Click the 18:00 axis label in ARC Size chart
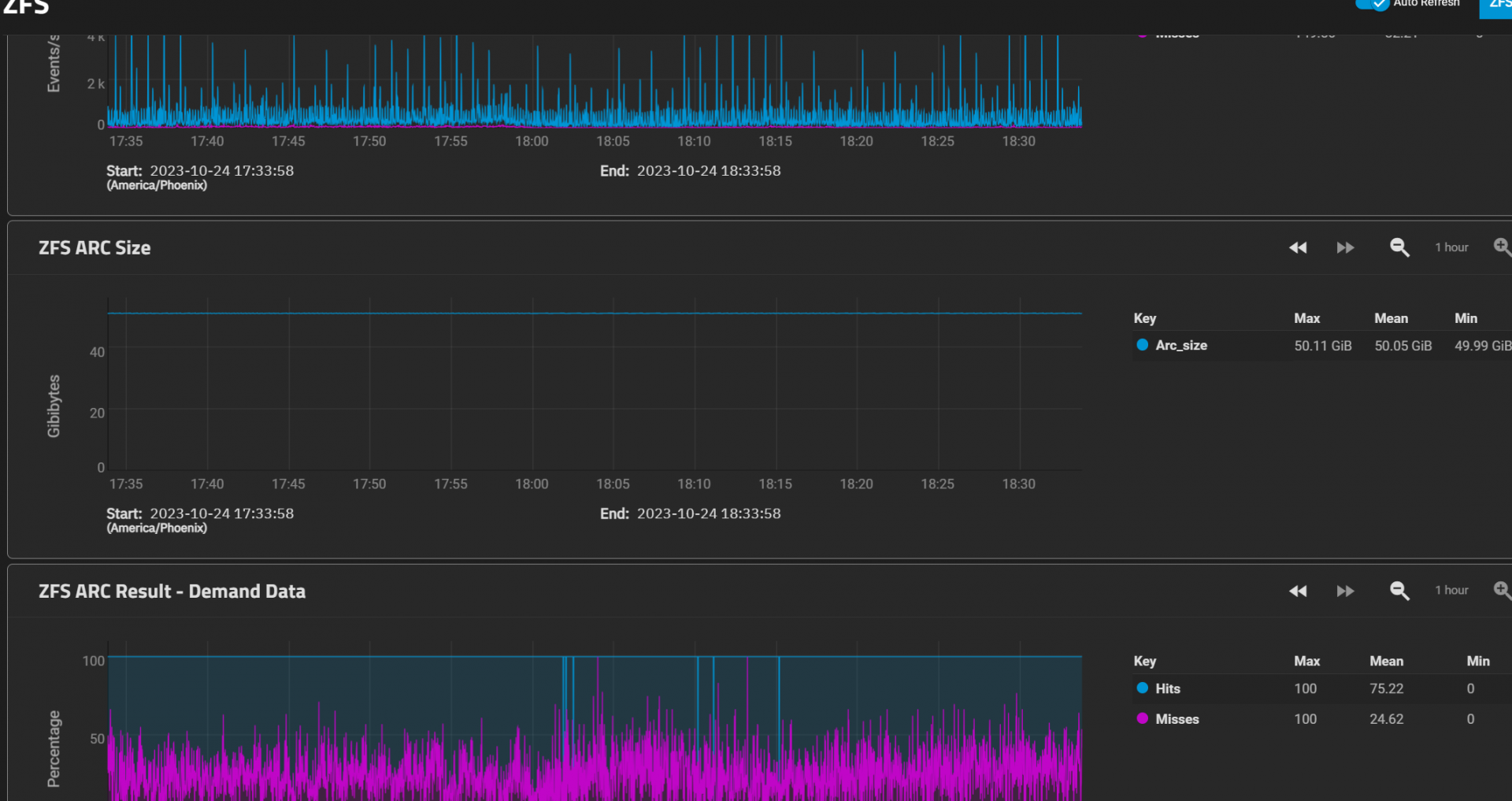Image resolution: width=1512 pixels, height=801 pixels. (532, 484)
